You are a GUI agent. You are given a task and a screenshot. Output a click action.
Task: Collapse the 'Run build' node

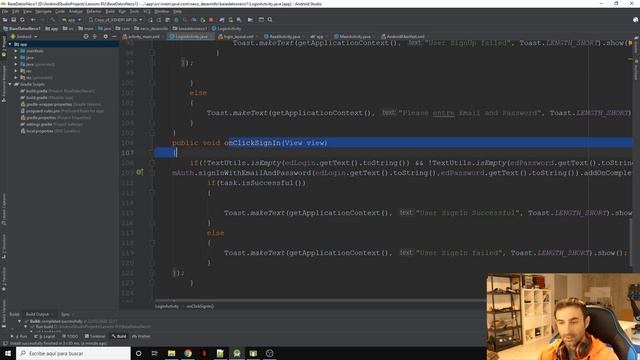pos(25,327)
